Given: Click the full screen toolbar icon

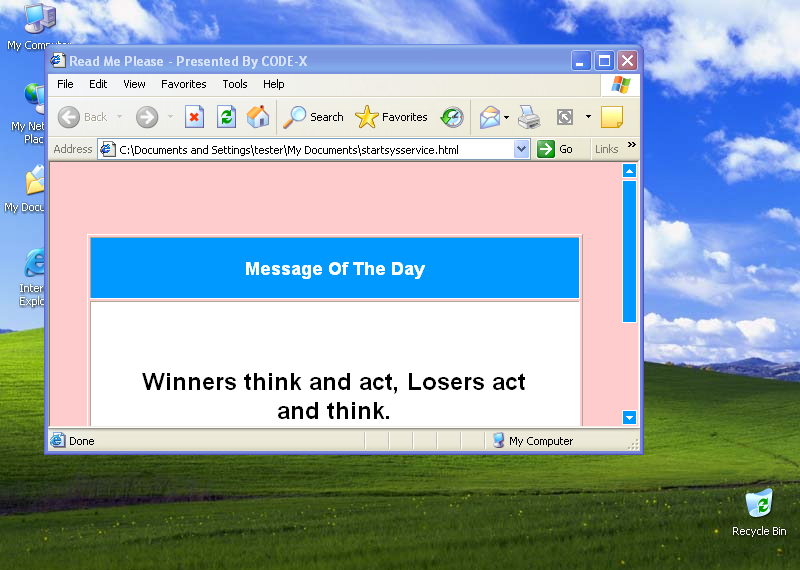Looking at the screenshot, I should (x=565, y=117).
